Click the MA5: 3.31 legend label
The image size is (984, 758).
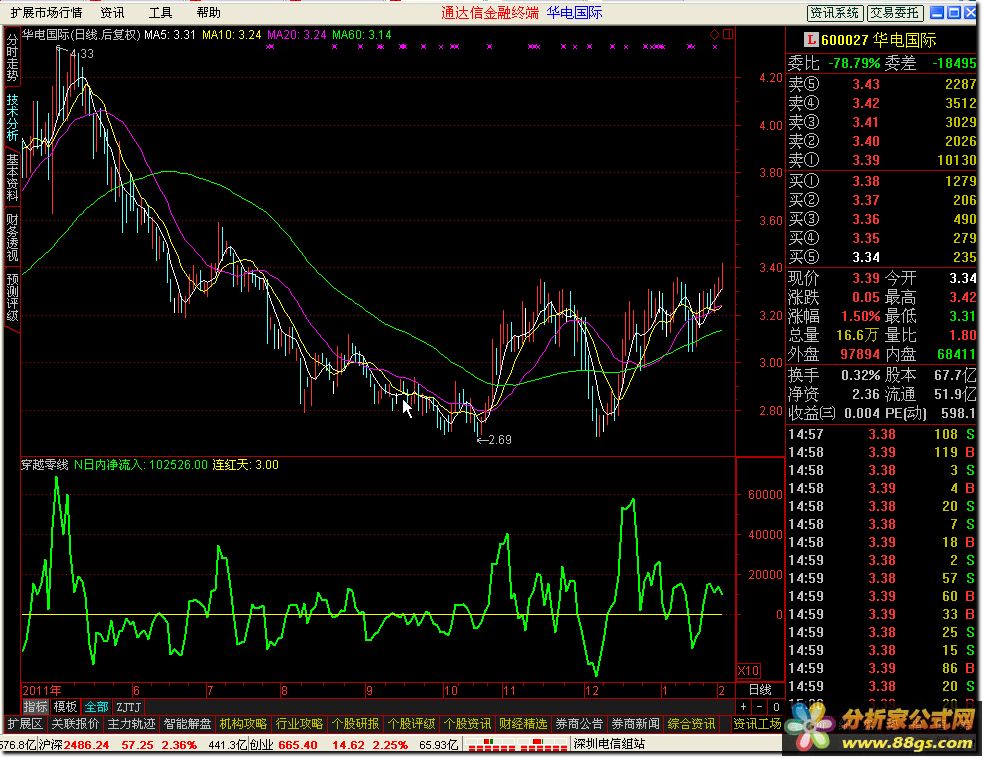[x=170, y=35]
